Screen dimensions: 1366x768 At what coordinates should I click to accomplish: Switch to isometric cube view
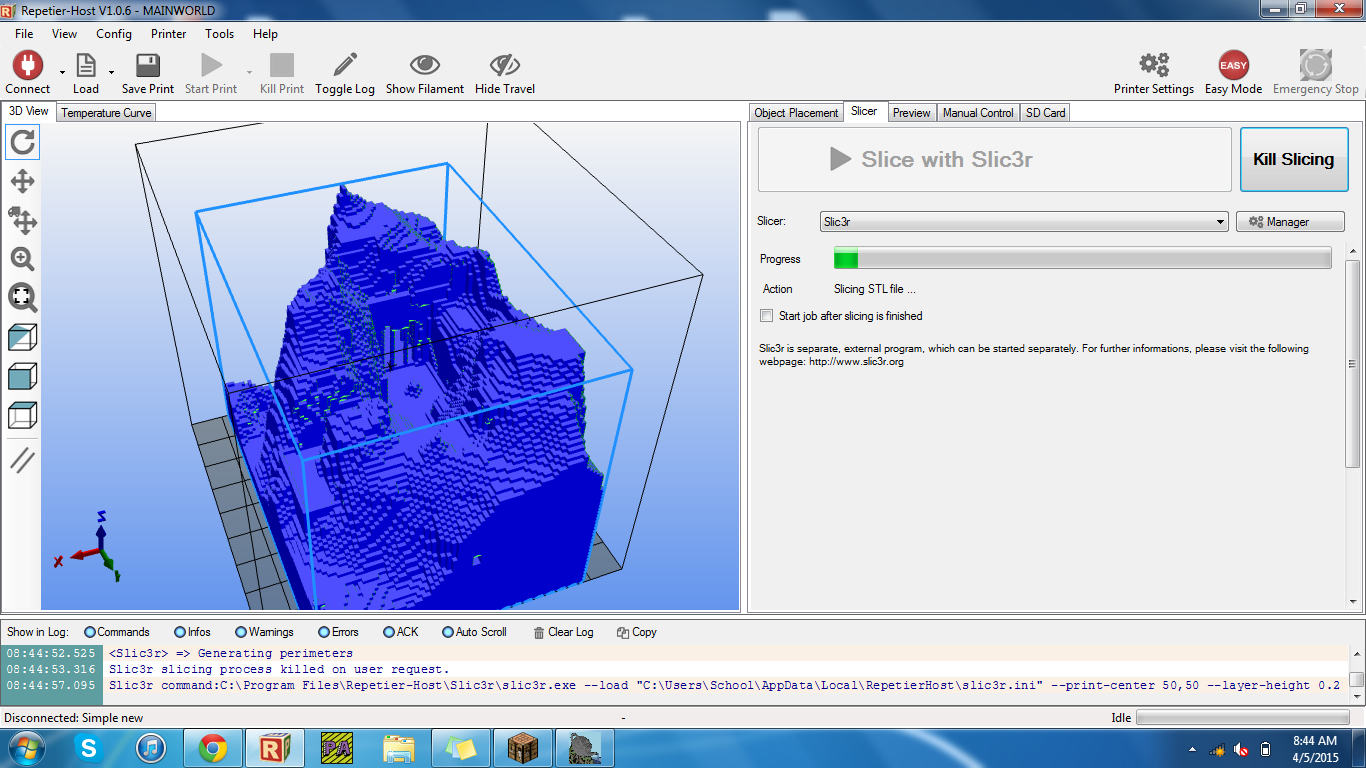coord(22,337)
